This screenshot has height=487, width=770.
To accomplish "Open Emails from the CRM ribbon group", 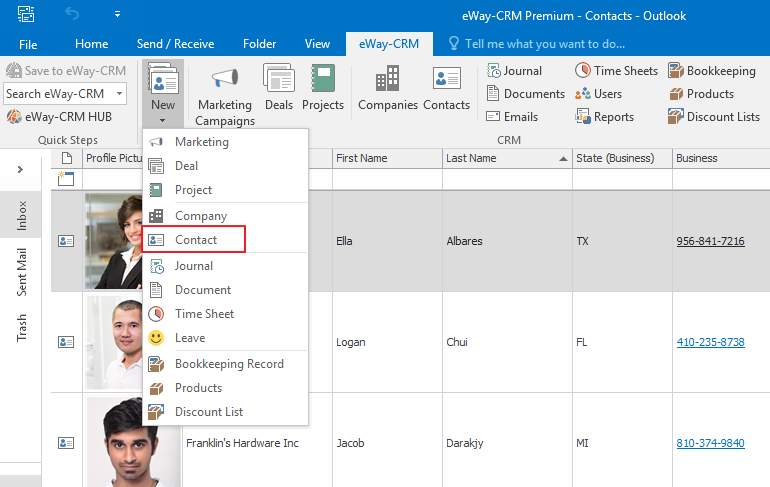I will pyautogui.click(x=512, y=117).
